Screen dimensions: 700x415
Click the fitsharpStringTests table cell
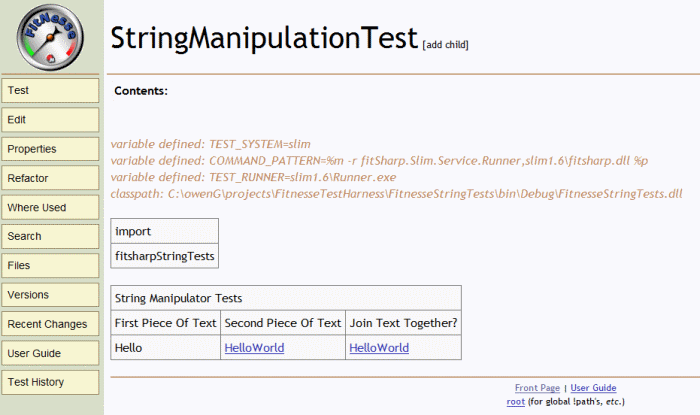[165, 256]
